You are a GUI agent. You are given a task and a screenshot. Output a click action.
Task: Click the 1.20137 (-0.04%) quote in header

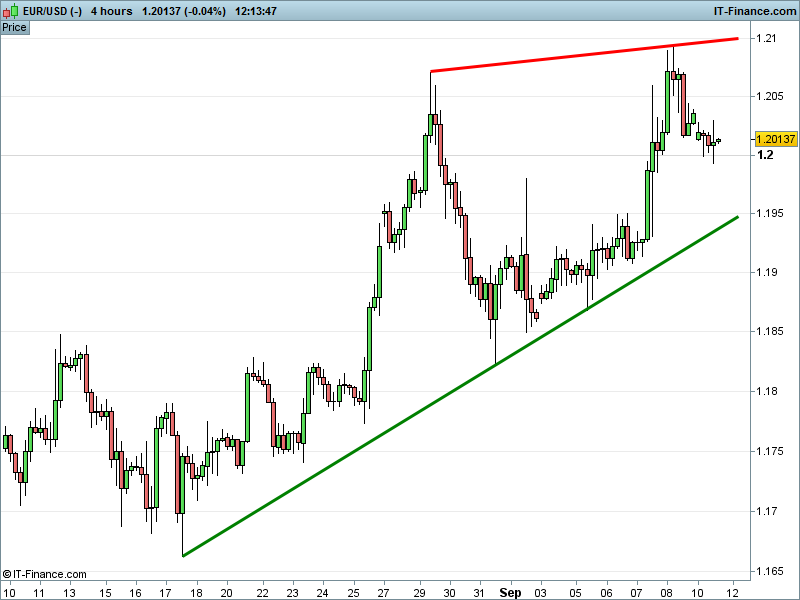click(184, 11)
